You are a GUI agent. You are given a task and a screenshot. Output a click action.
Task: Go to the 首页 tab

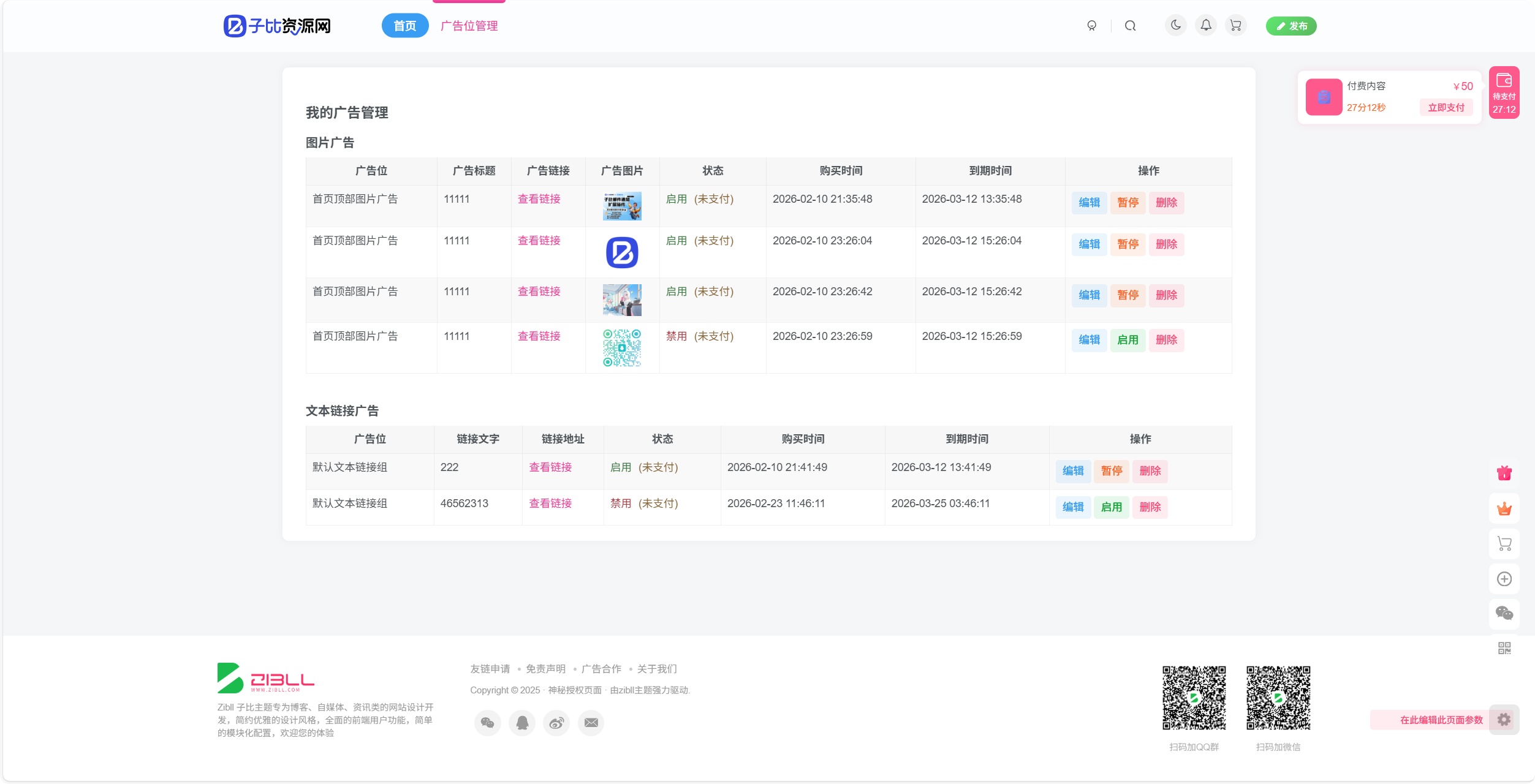pyautogui.click(x=404, y=26)
